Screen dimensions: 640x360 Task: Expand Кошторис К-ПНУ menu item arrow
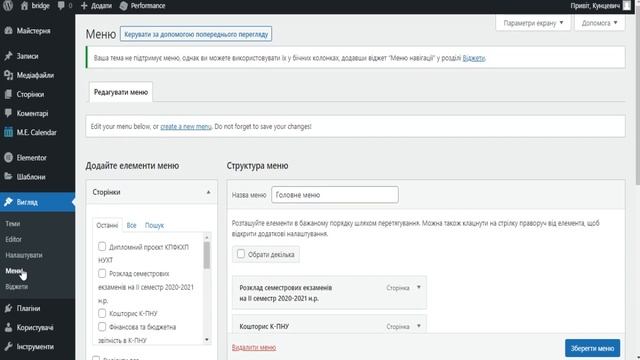tap(418, 326)
